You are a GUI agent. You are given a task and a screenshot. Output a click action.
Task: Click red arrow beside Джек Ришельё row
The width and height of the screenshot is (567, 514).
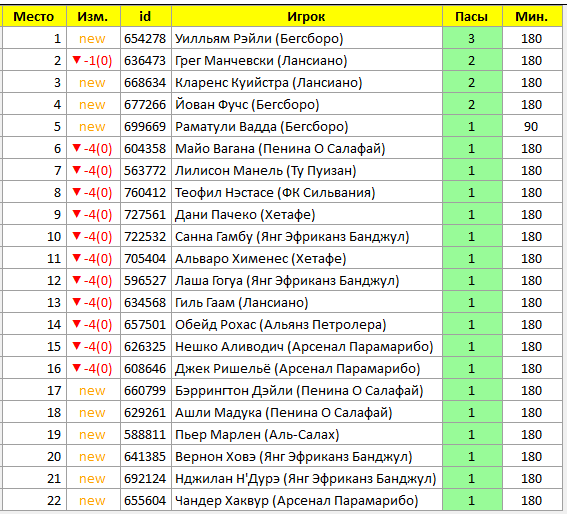pyautogui.click(x=76, y=368)
